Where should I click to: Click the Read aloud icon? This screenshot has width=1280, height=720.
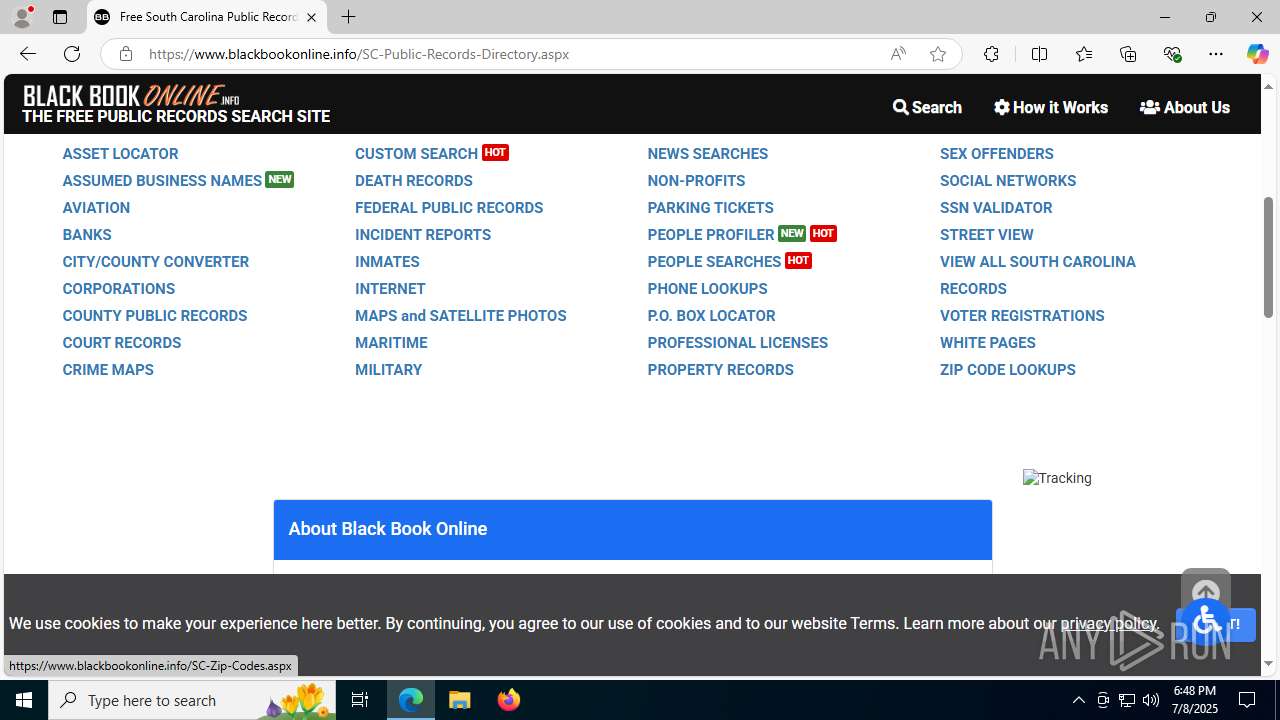point(898,54)
